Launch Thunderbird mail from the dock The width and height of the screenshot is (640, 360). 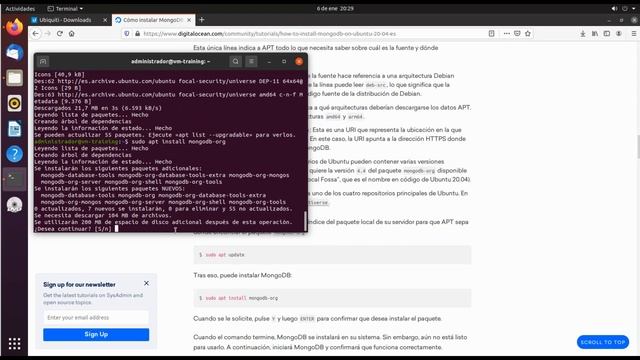click(14, 53)
